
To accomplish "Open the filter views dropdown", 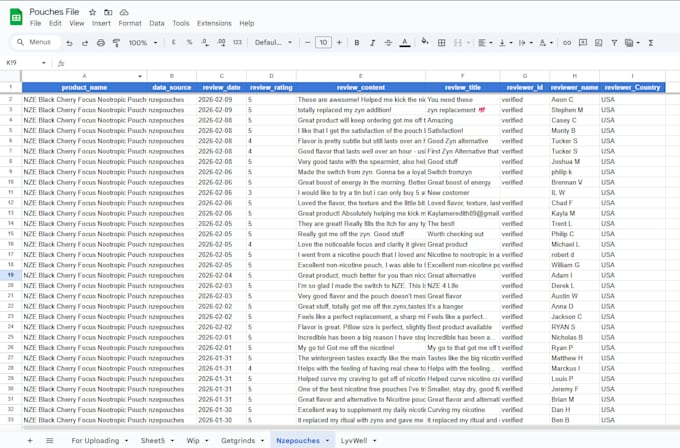I will tap(632, 43).
